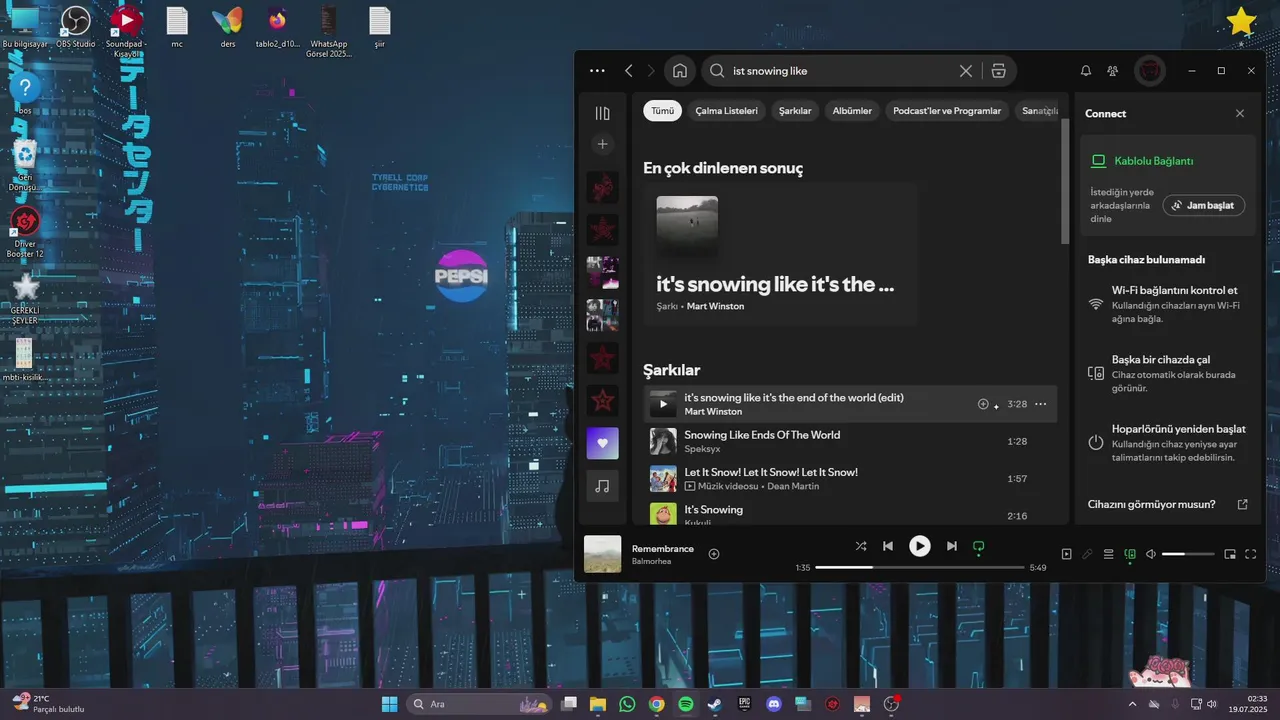Open Spotify notifications bell
This screenshot has width=1280, height=720.
(1085, 71)
